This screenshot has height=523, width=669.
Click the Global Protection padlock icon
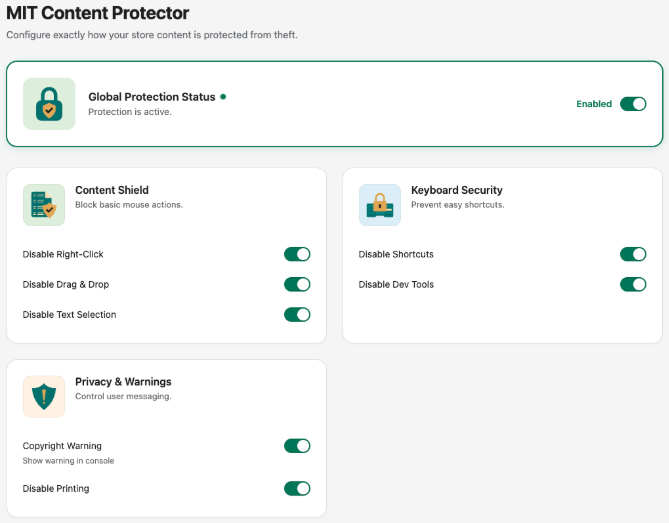point(49,104)
